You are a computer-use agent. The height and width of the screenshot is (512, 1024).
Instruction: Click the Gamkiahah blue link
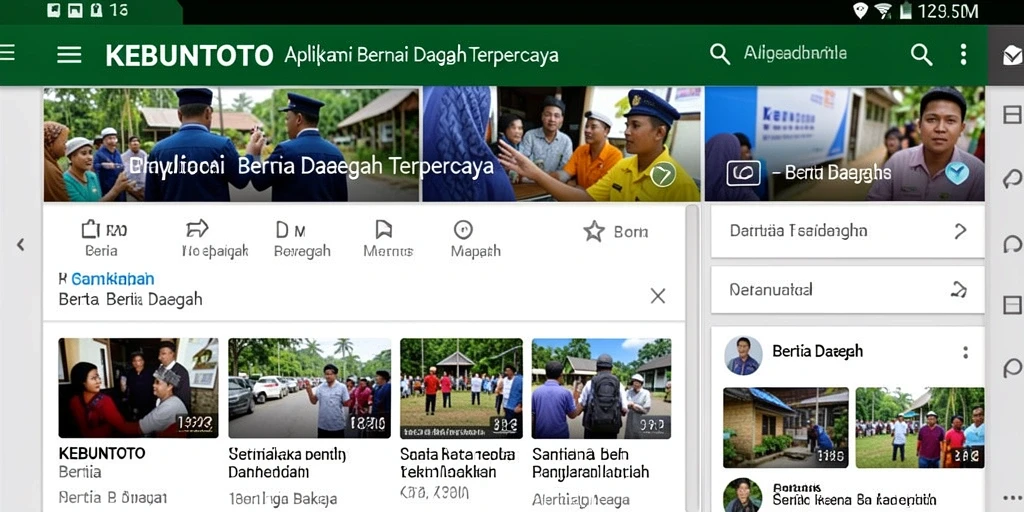tap(112, 279)
